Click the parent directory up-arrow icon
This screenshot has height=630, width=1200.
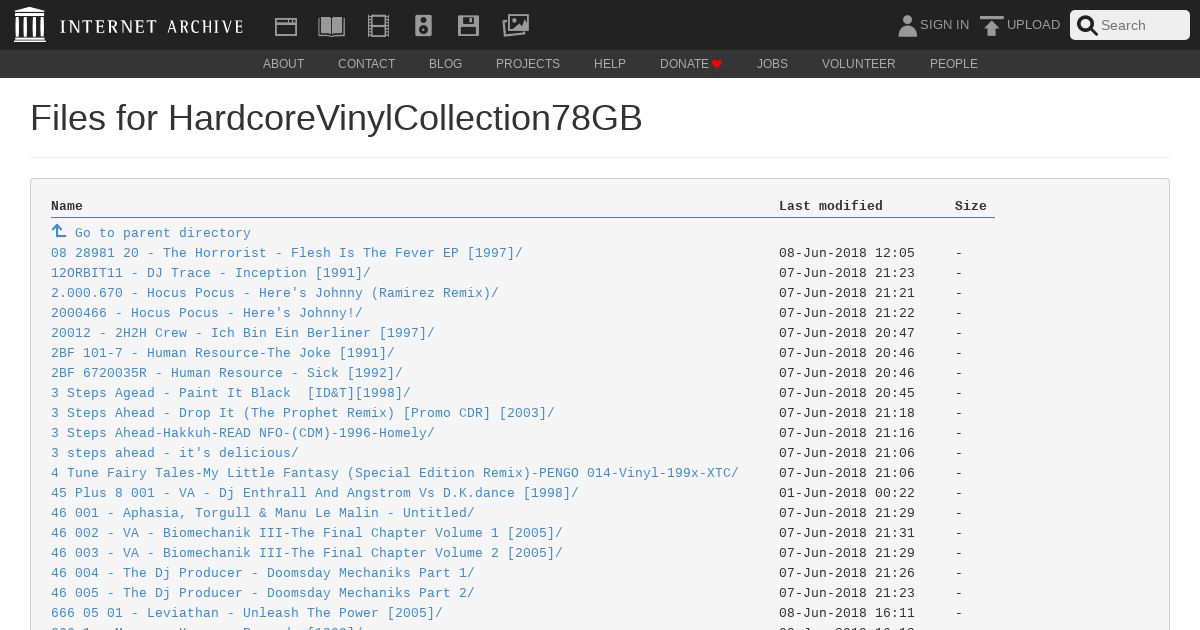click(x=59, y=231)
